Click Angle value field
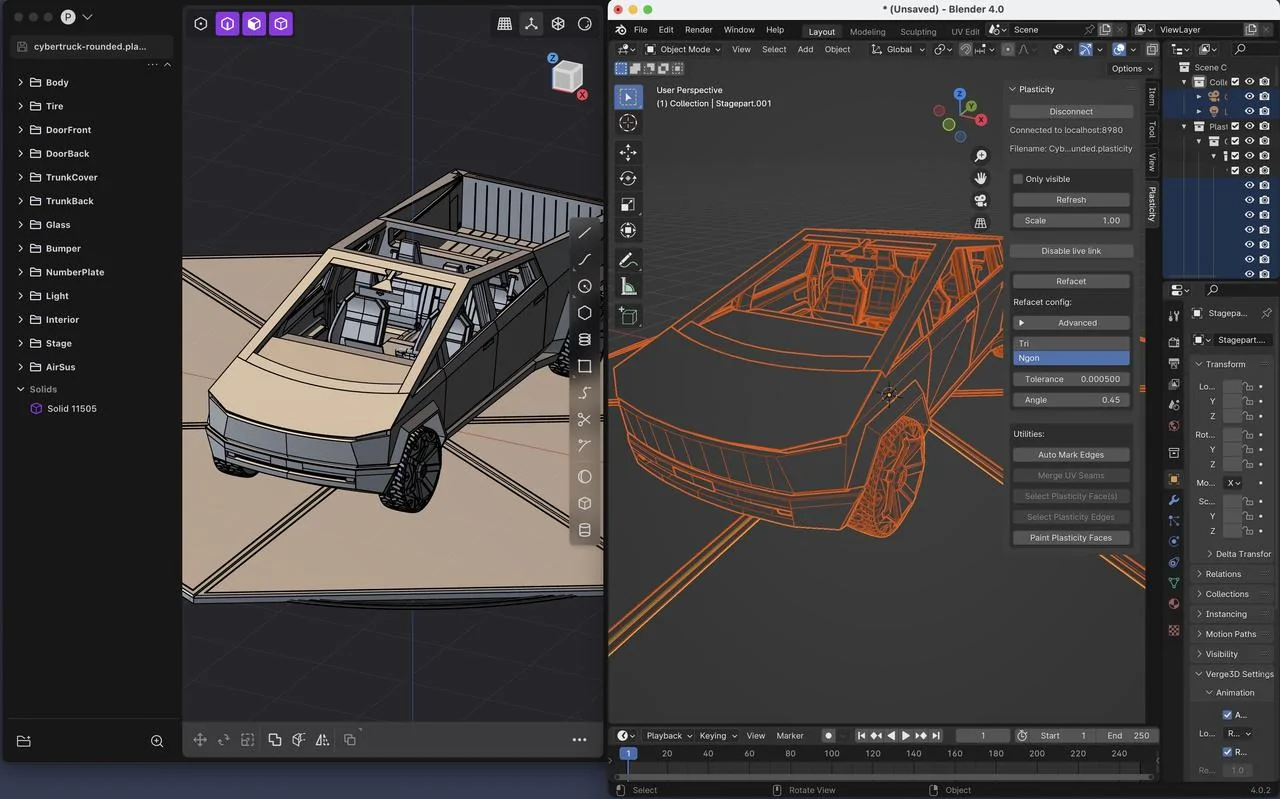Viewport: 1280px width, 799px height. coord(1071,399)
